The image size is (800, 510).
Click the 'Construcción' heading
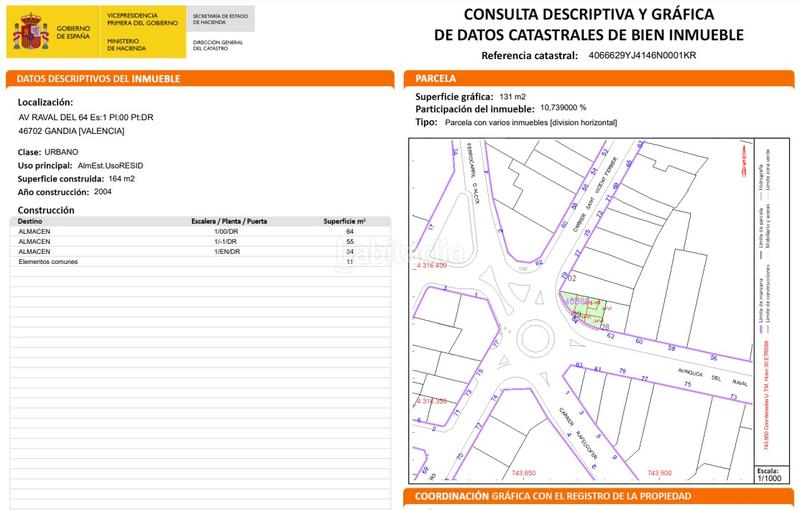[x=46, y=210]
